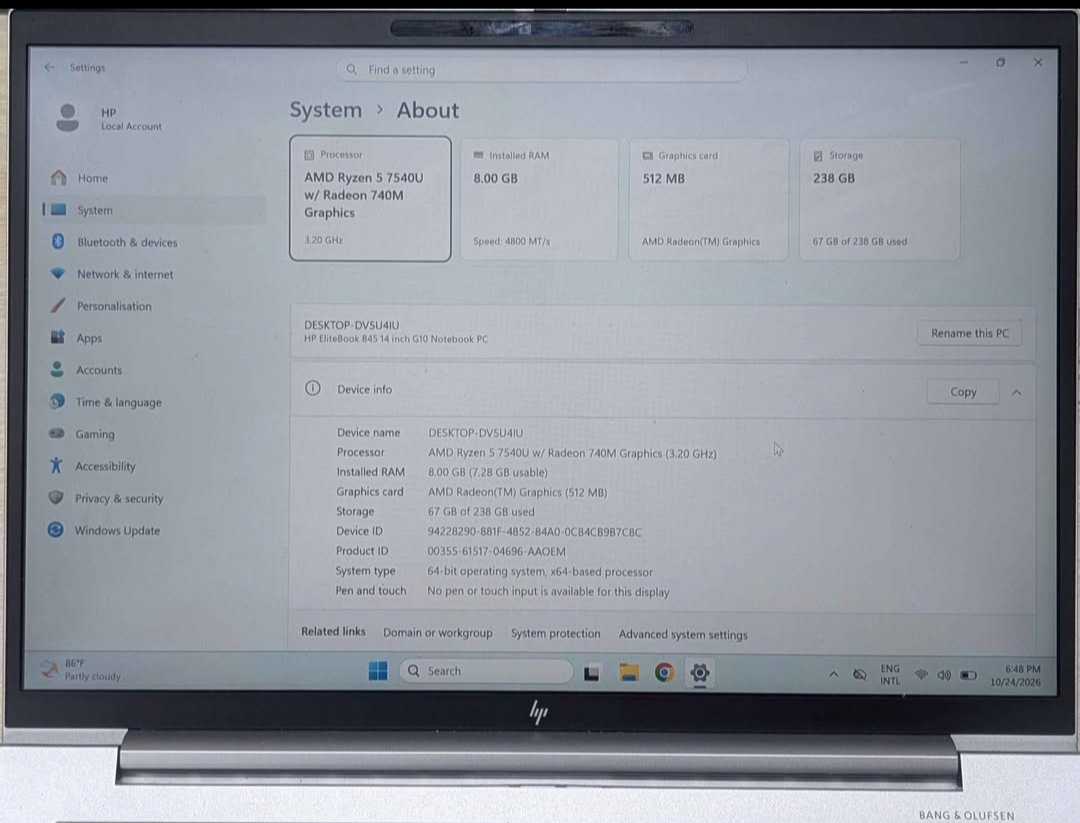Open File Explorer from taskbar
Image resolution: width=1080 pixels, height=823 pixels.
pyautogui.click(x=629, y=672)
